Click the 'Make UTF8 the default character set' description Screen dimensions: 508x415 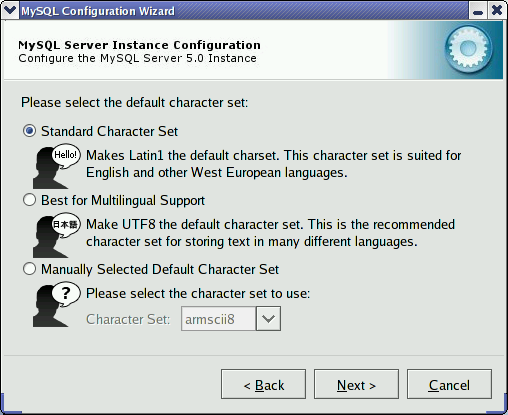(270, 233)
